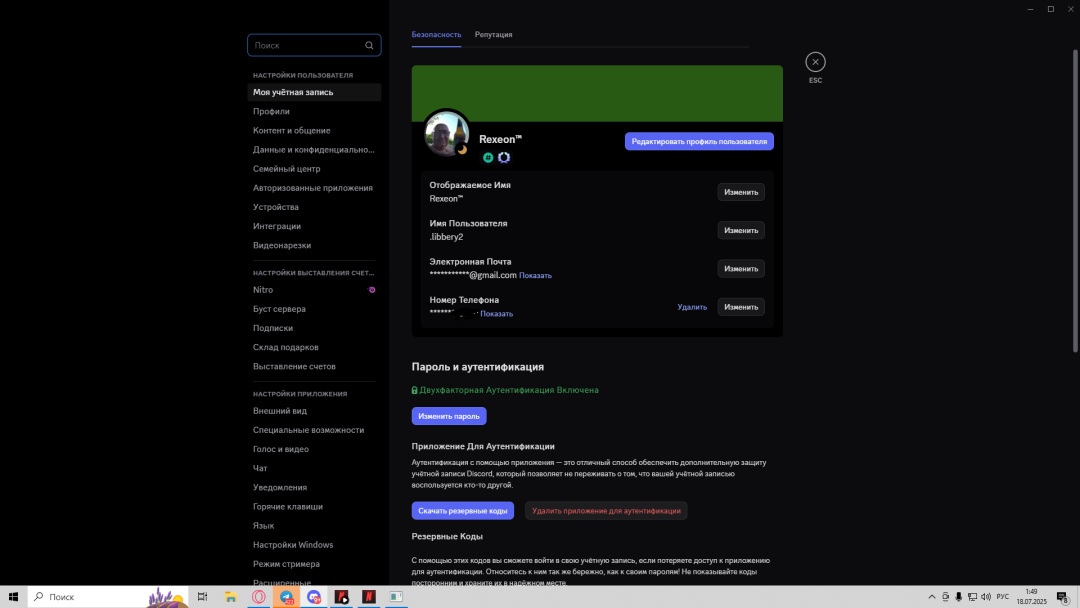1080x608 pixels.
Task: Click Изменить next to Номер Телефона
Action: coord(741,307)
